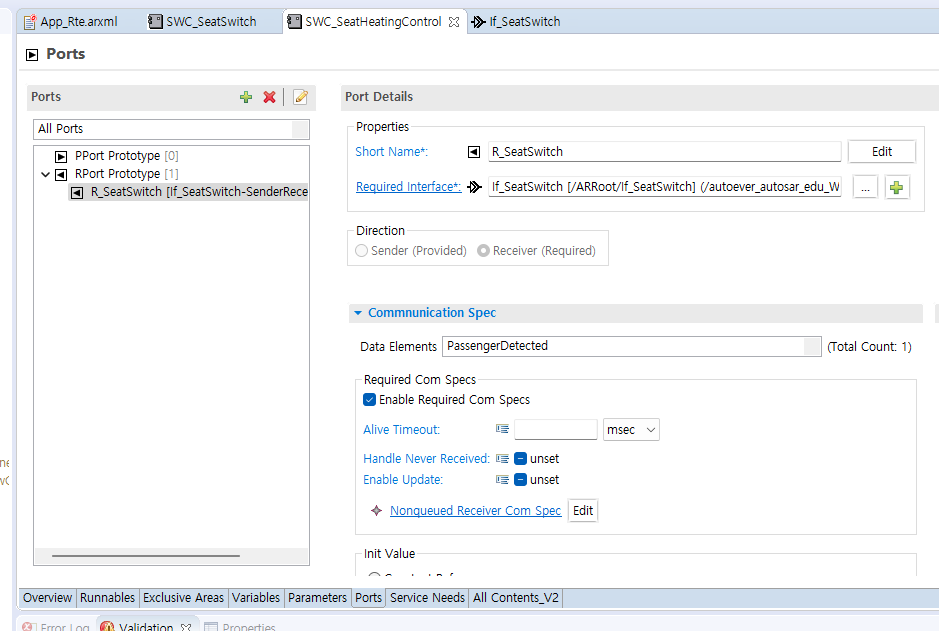Open the Nonqueued Receiver Com Spec link
939x631 pixels.
[475, 510]
